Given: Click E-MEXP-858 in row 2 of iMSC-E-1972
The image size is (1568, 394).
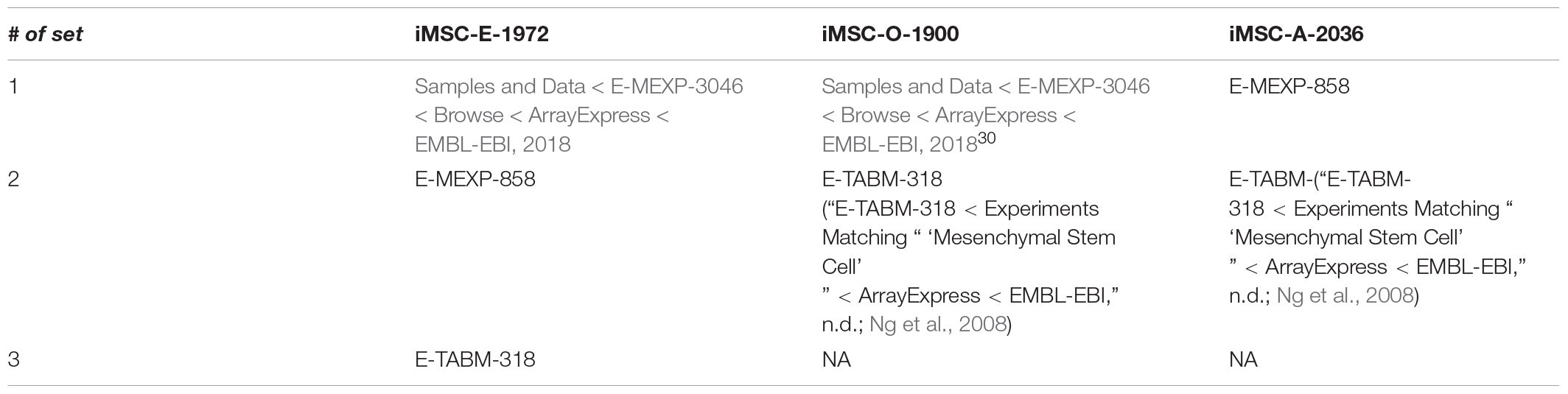Looking at the screenshot, I should pyautogui.click(x=475, y=179).
